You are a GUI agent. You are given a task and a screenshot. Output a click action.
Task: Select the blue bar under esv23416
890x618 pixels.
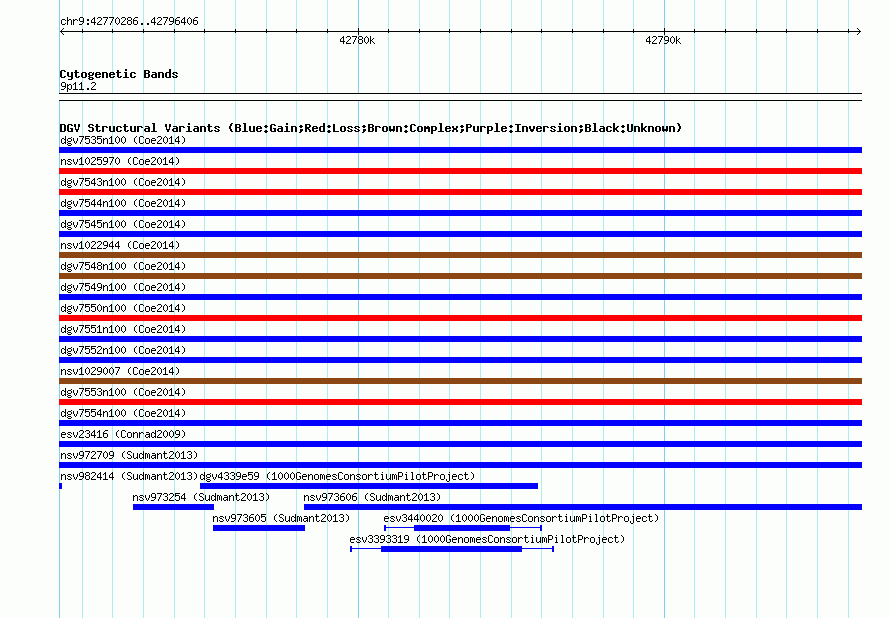(x=460, y=444)
